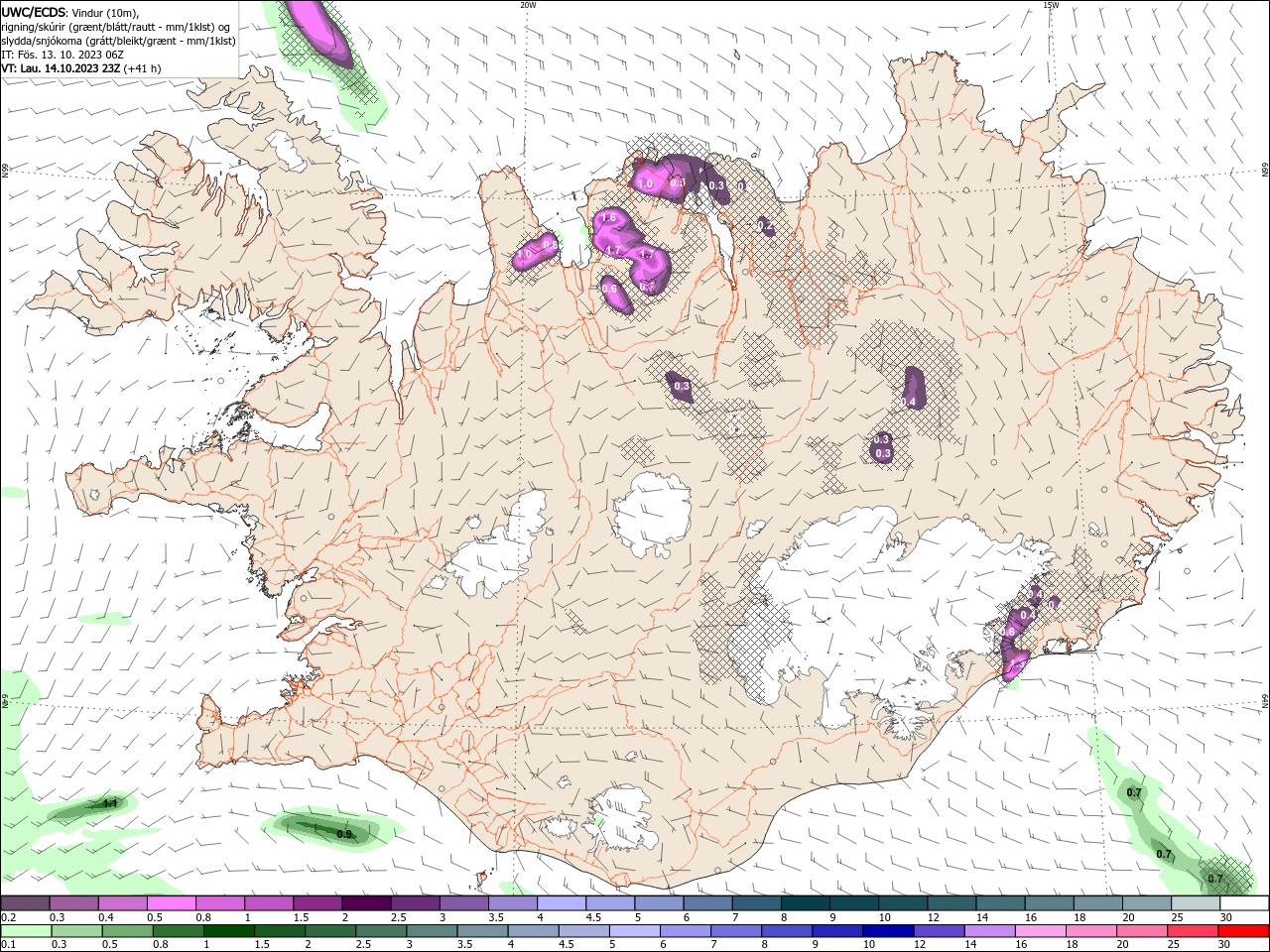Choose the upper scale swatch between 1.5 and 2
Viewport: 1270px width, 952px height.
[317, 903]
